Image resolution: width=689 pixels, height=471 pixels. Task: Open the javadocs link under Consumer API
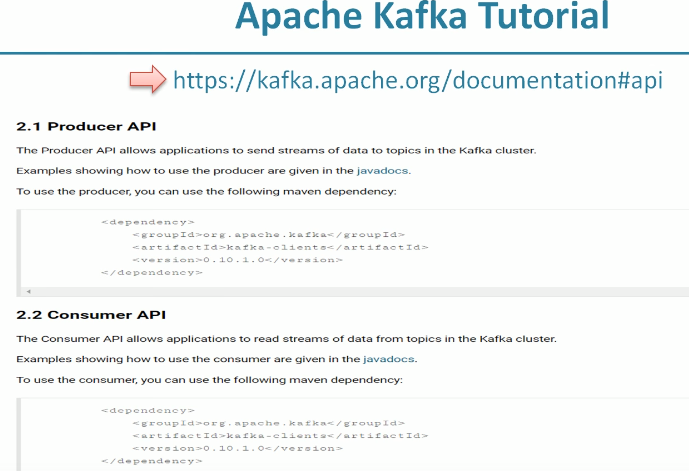click(388, 359)
